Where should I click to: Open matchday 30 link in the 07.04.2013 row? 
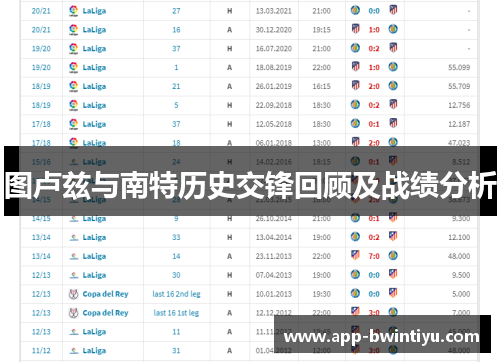[176, 275]
